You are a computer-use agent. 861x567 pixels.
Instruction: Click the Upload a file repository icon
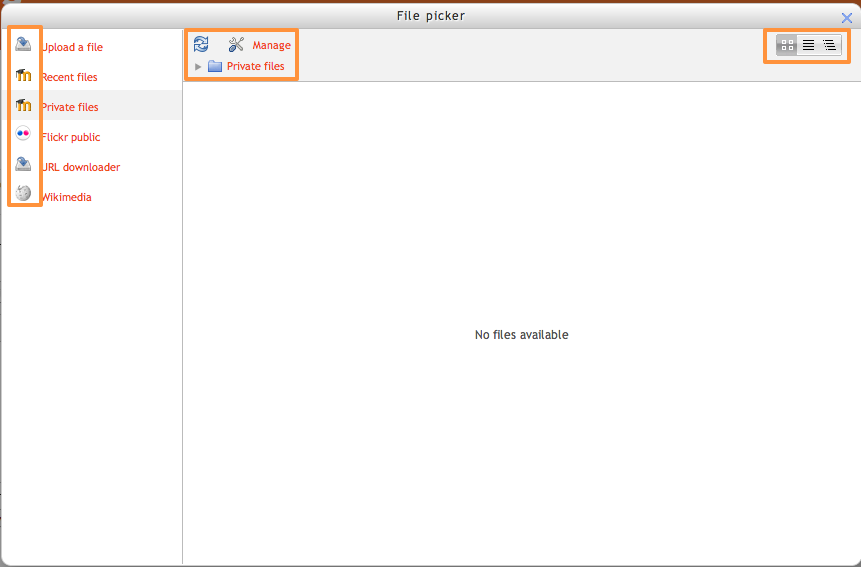point(23,44)
